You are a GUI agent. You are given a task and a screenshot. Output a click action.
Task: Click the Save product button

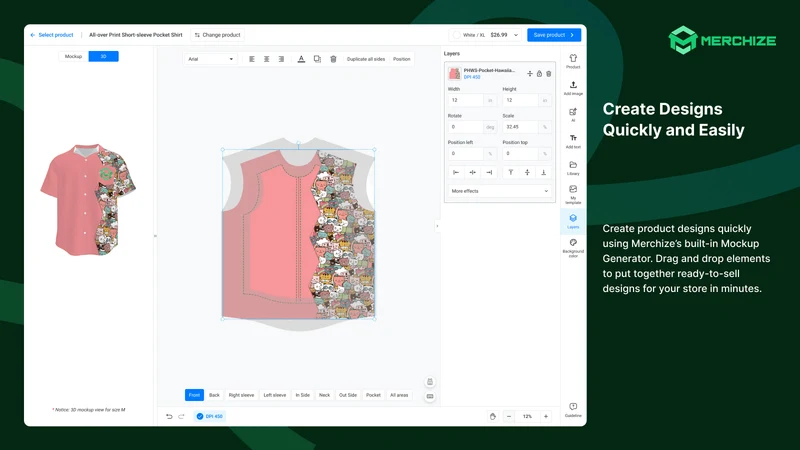tap(554, 35)
